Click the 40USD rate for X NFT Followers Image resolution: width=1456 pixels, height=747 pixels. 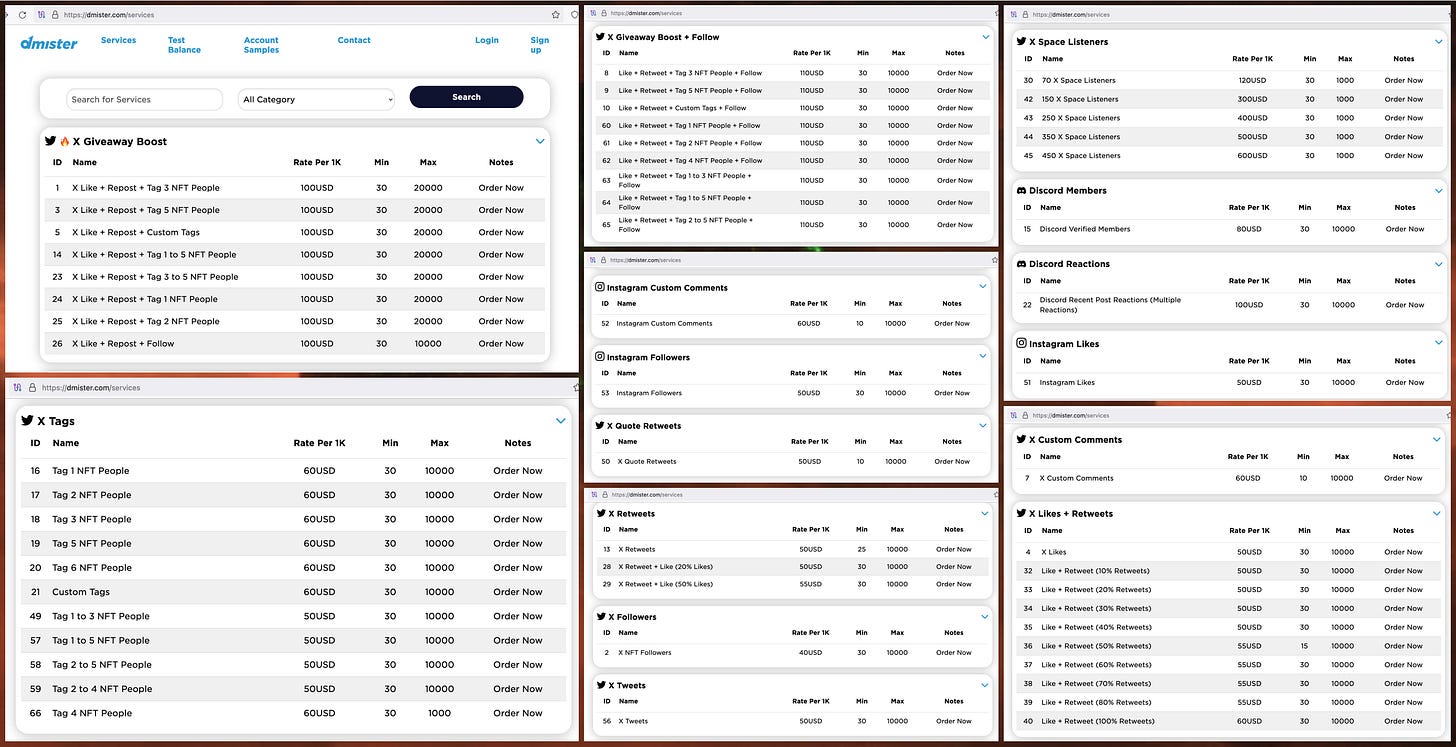pyautogui.click(x=810, y=652)
